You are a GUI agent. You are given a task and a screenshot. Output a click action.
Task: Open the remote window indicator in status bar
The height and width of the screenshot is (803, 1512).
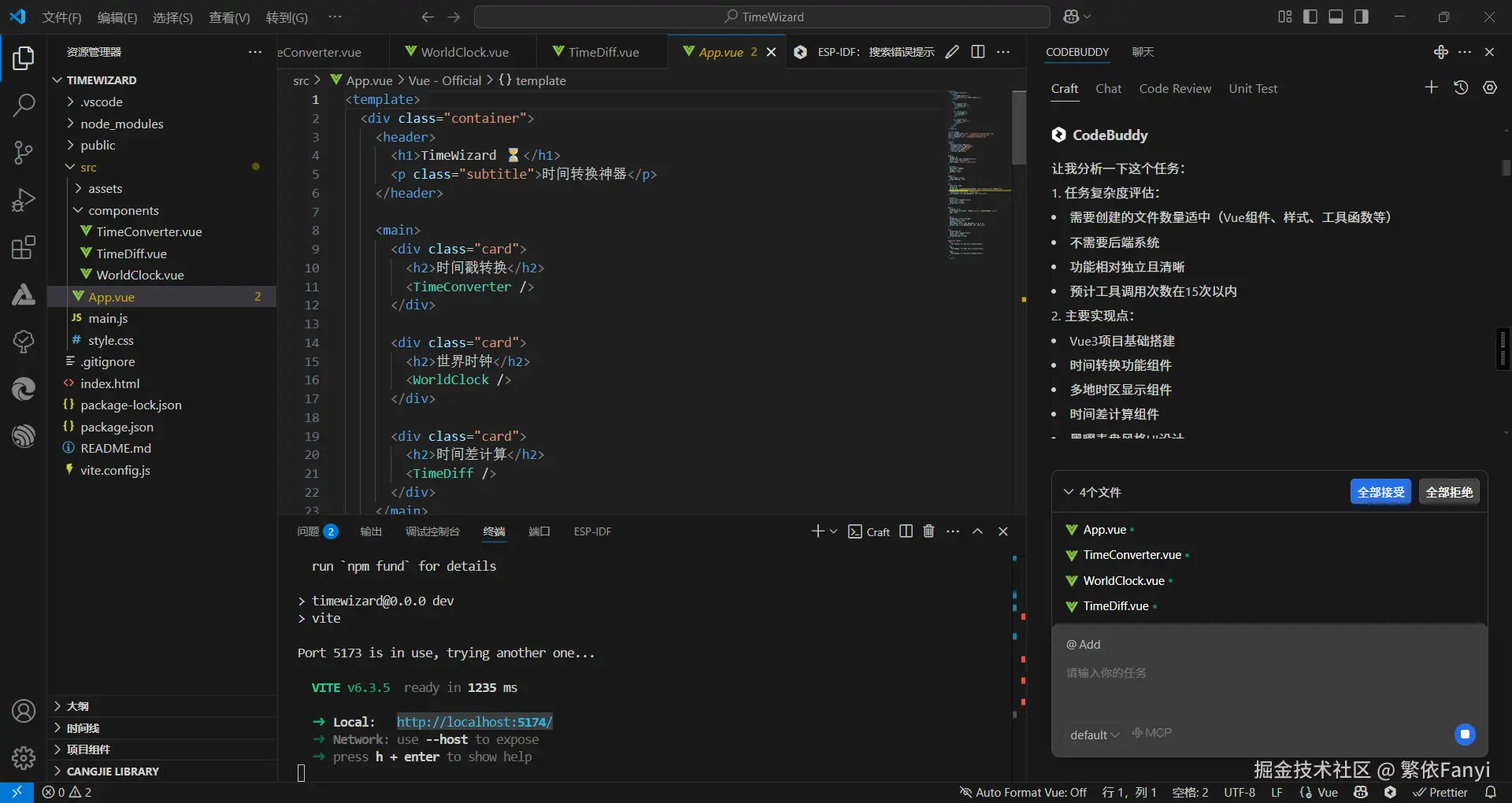click(x=17, y=792)
